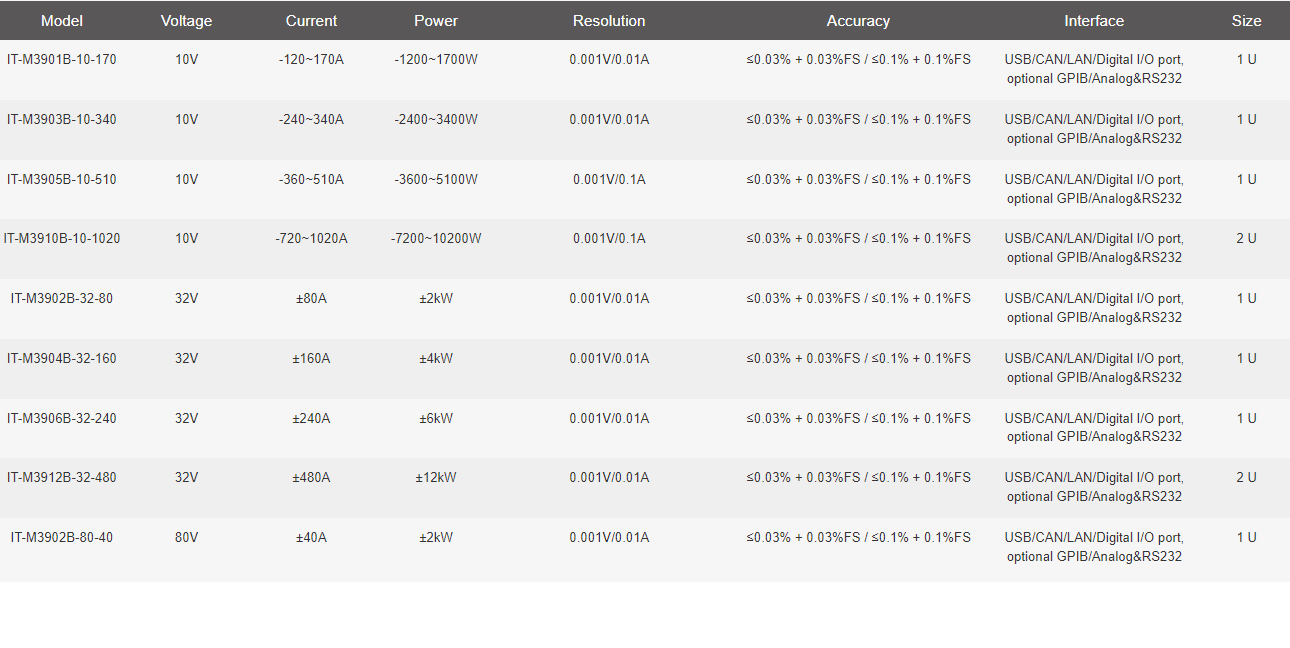Viewport: 1290px width, 648px height.
Task: Select model IT-M3902B-32-80
Action: click(62, 298)
